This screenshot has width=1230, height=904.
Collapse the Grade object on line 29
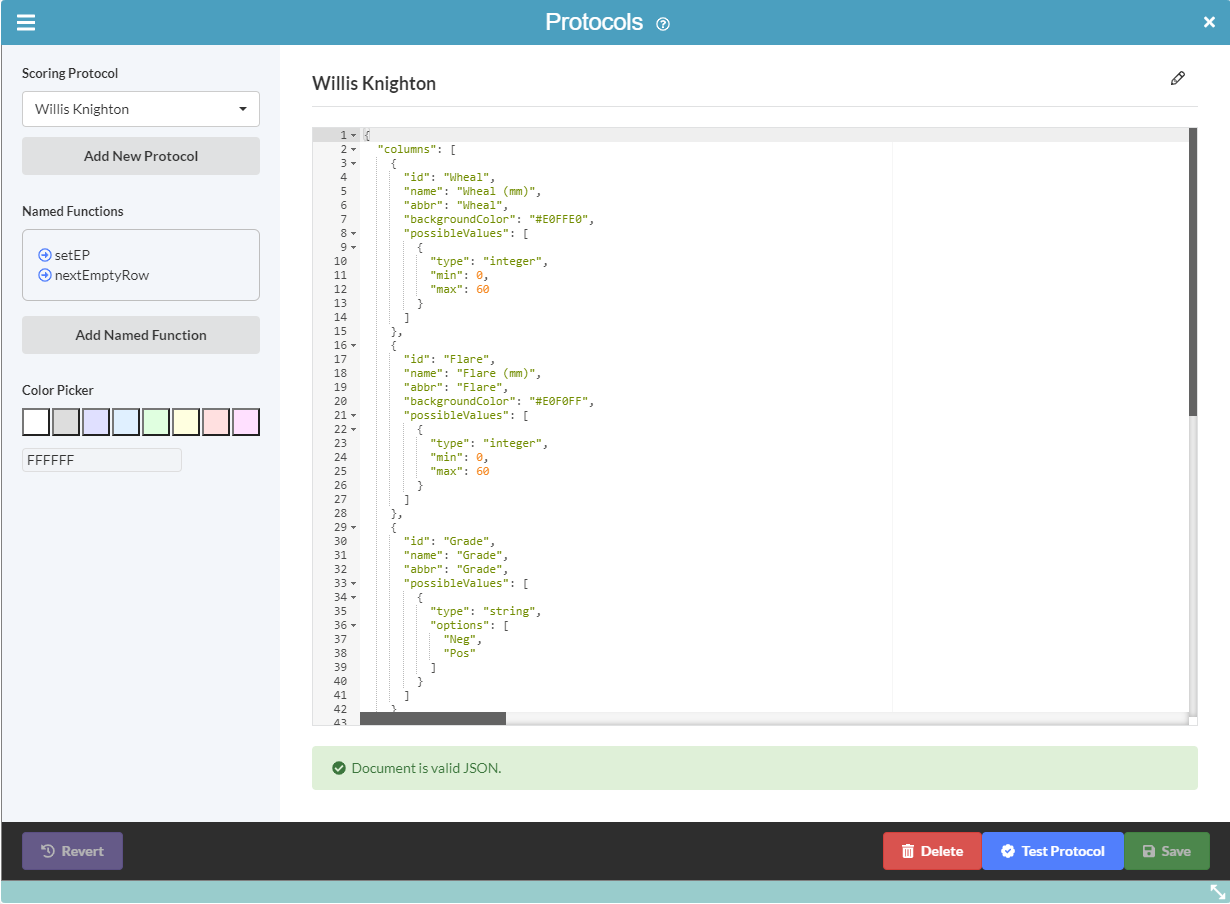[353, 527]
